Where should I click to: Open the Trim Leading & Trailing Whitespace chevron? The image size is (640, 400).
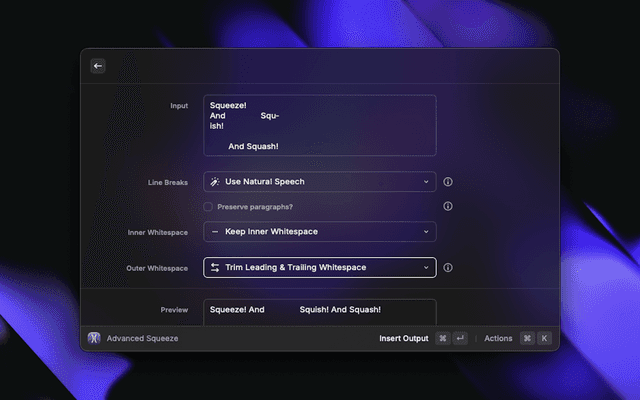tap(426, 268)
